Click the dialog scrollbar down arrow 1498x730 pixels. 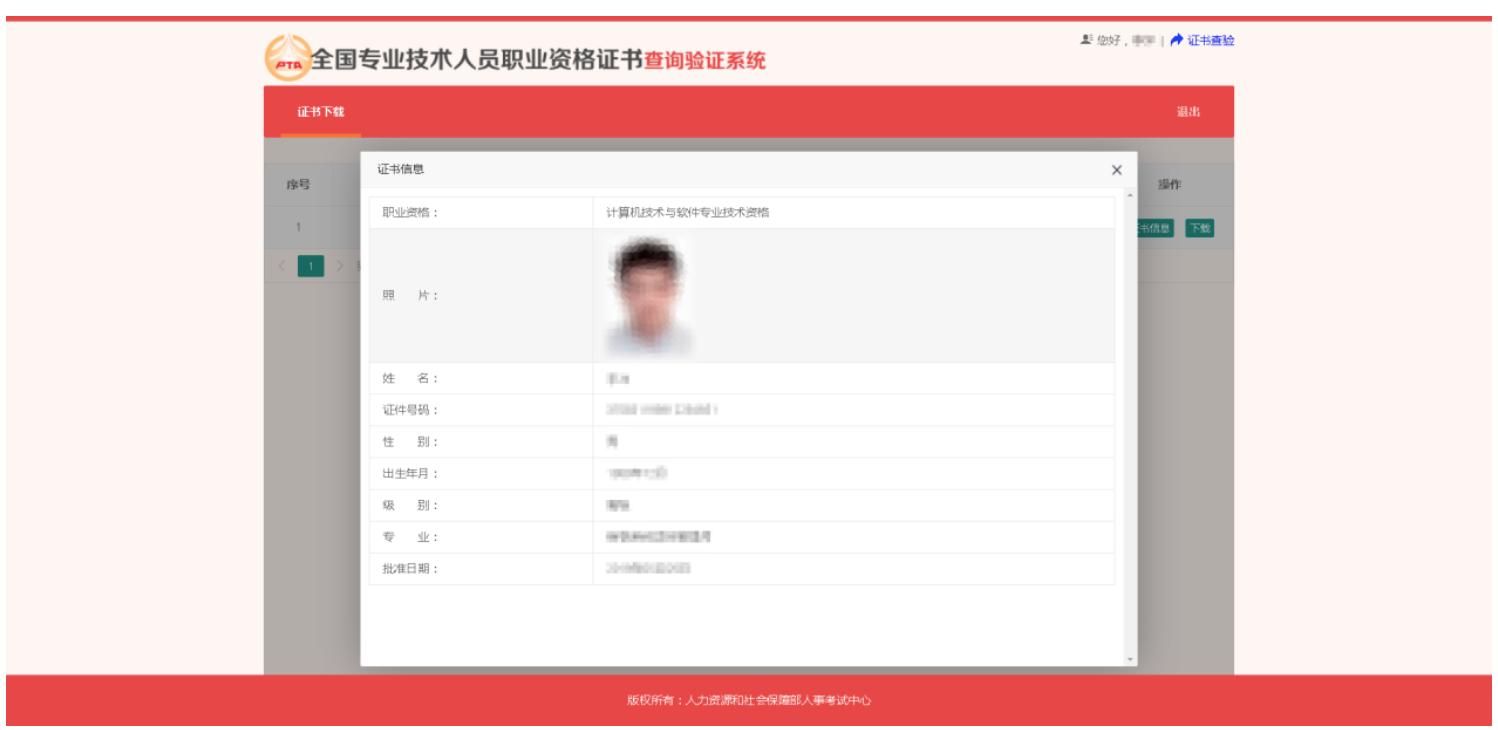click(1130, 659)
